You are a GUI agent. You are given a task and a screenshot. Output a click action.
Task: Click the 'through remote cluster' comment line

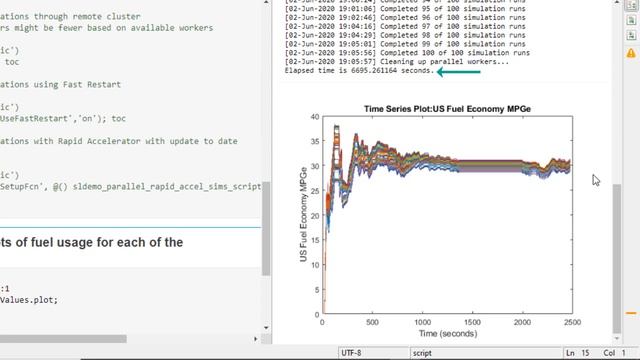tap(70, 16)
